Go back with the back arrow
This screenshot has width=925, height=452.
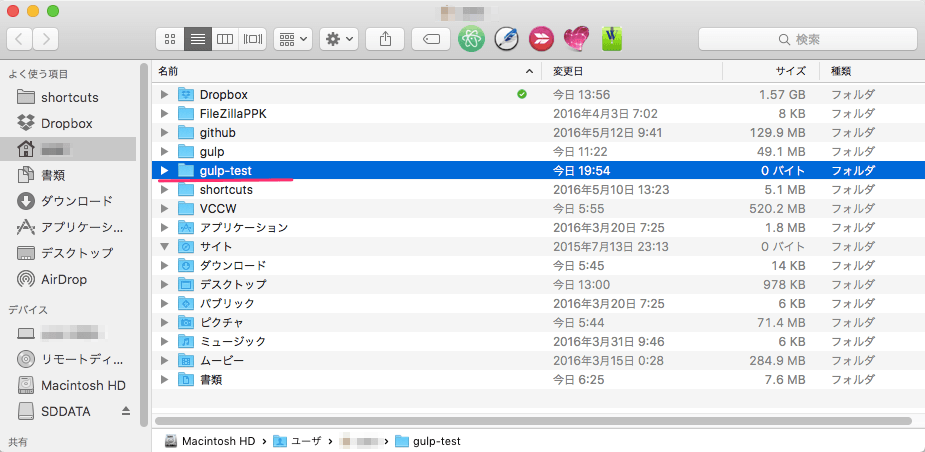click(x=19, y=40)
